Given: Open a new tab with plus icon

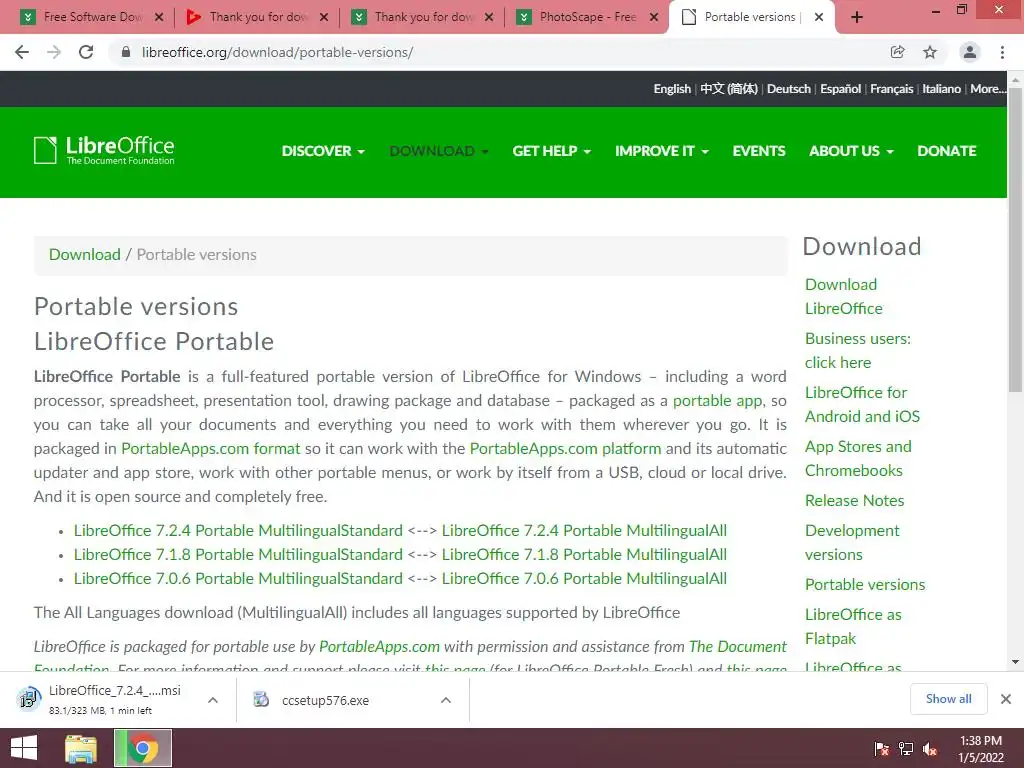Looking at the screenshot, I should coord(857,17).
